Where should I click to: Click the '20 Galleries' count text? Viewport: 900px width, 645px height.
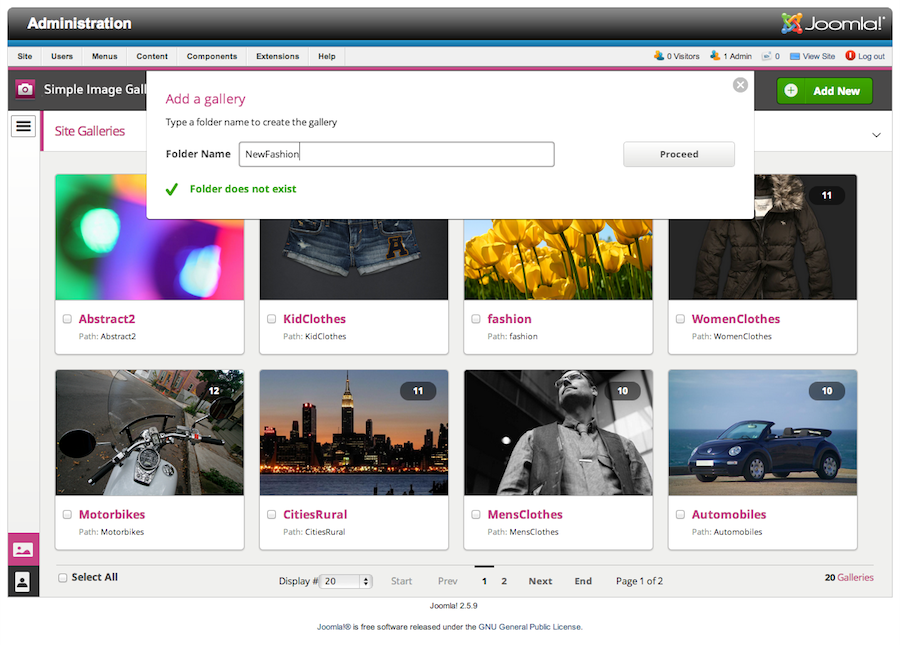coord(849,577)
